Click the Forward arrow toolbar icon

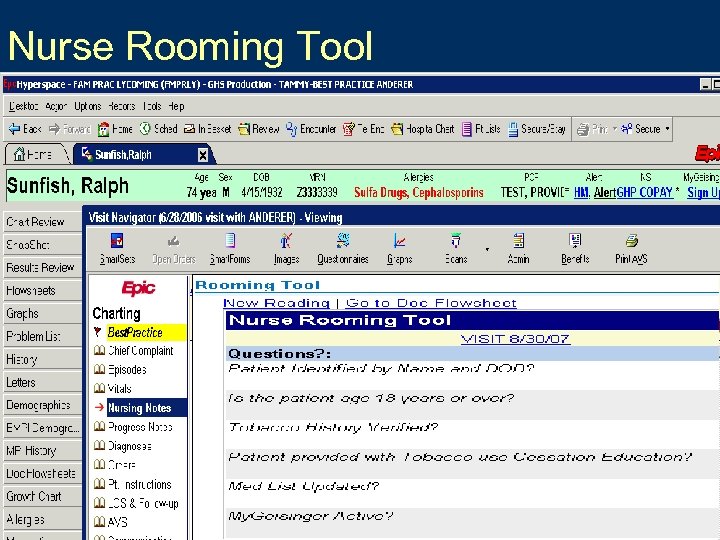(x=54, y=129)
